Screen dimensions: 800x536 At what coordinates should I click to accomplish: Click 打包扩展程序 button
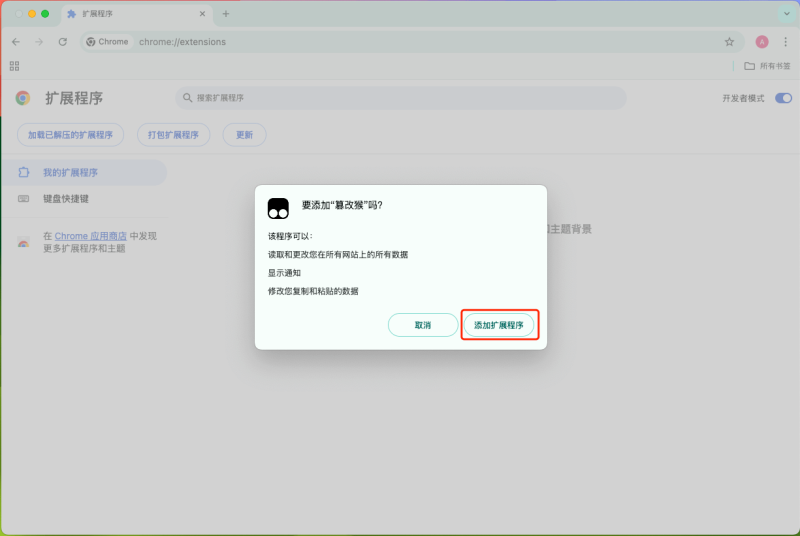click(173, 135)
